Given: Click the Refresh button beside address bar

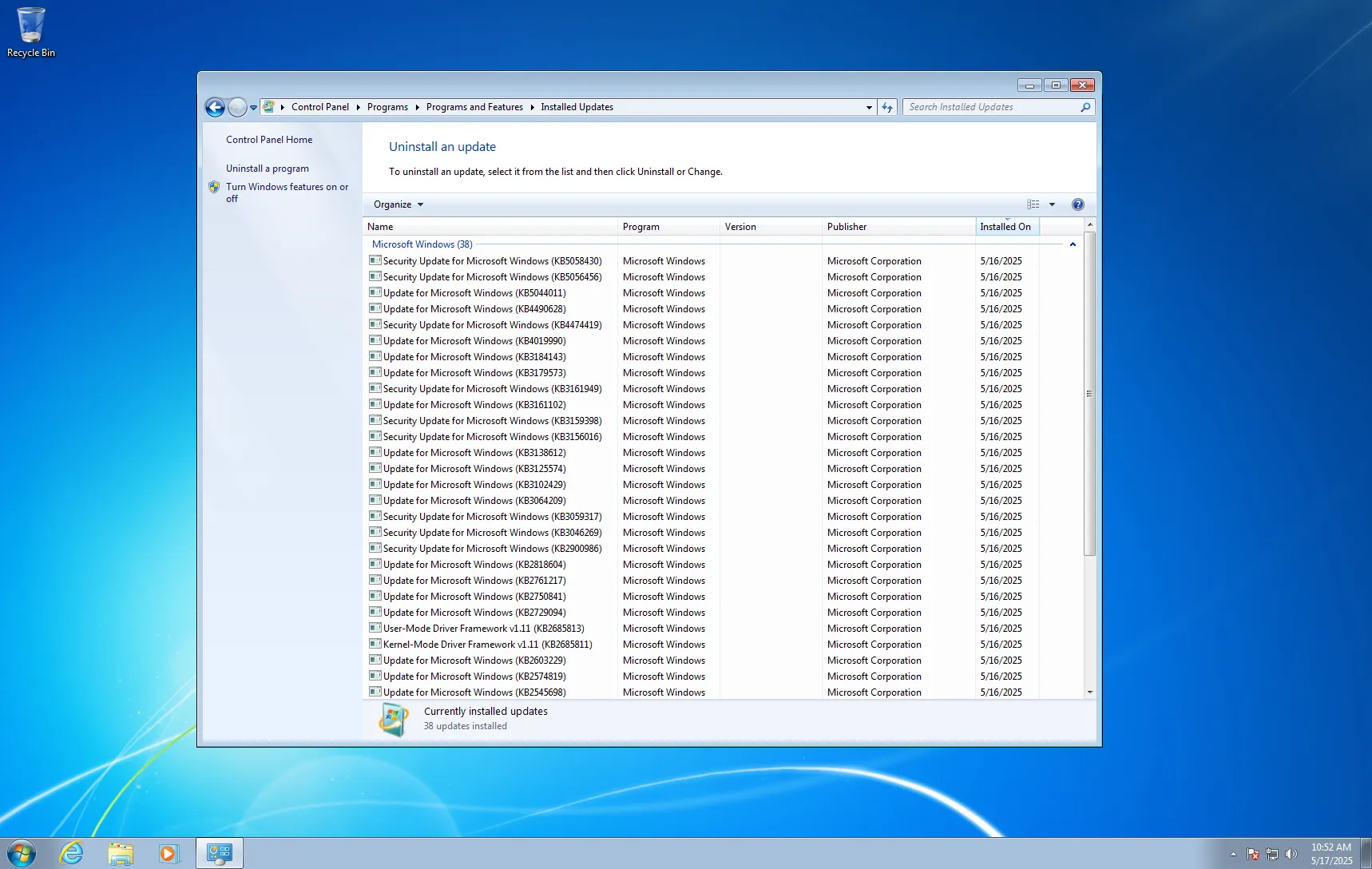Looking at the screenshot, I should coord(887,107).
